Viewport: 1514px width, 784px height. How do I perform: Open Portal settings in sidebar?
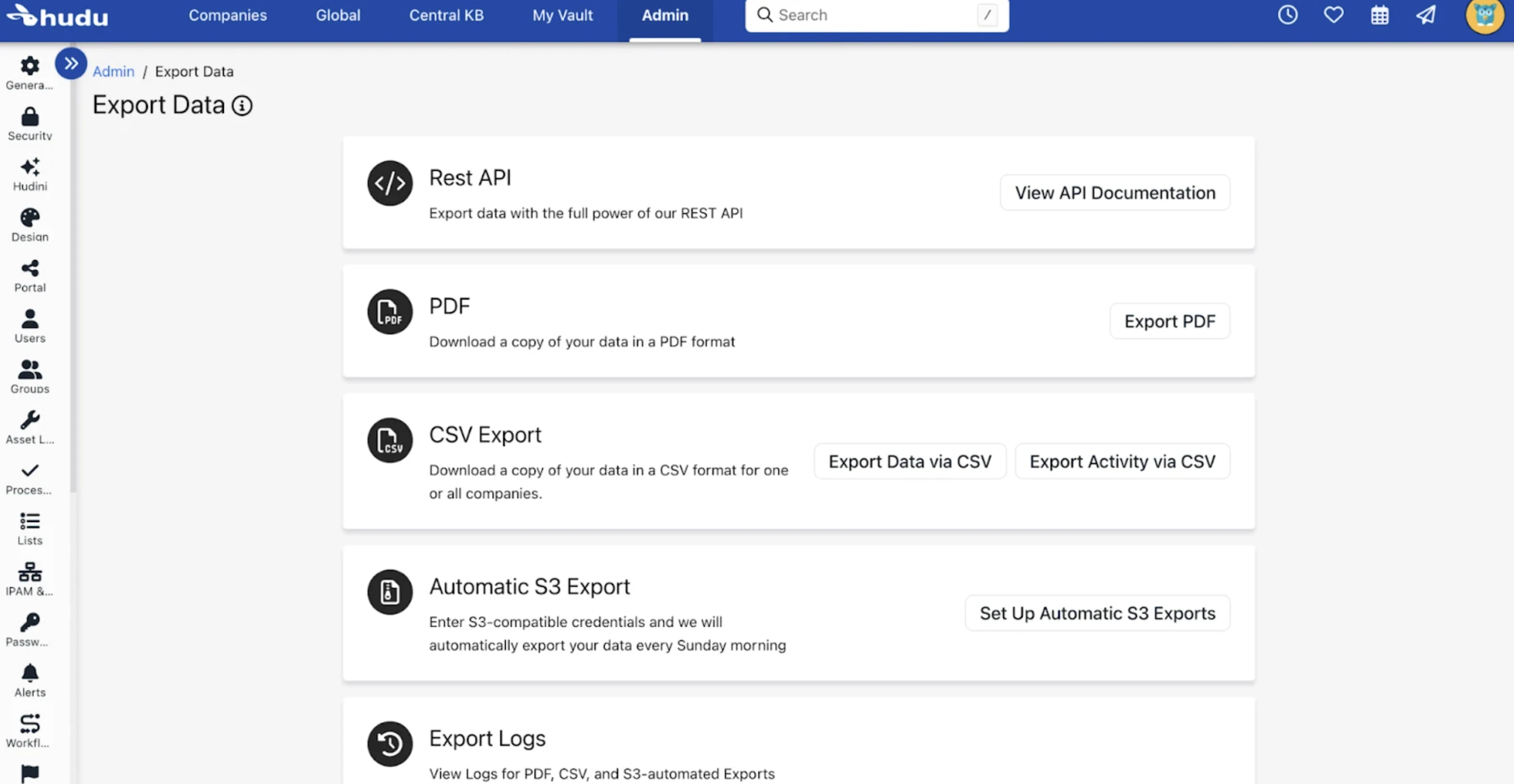30,276
